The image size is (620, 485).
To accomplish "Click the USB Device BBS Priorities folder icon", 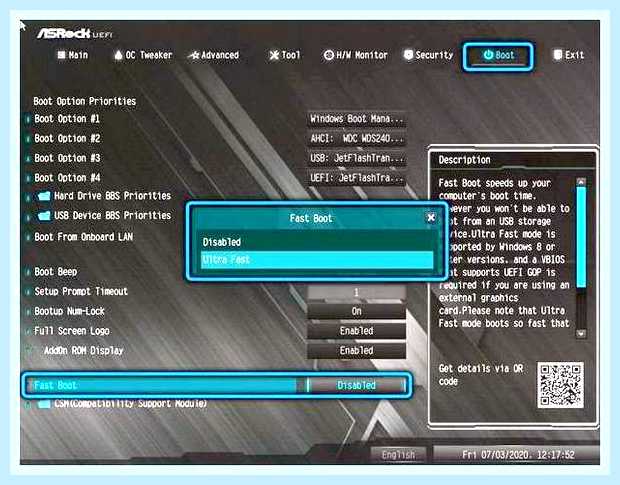I will point(44,216).
